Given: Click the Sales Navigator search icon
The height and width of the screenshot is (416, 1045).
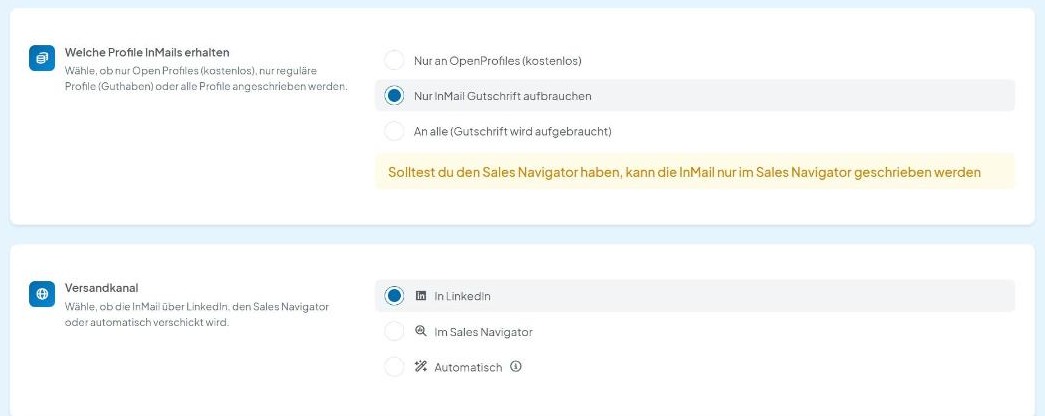Looking at the screenshot, I should tap(421, 331).
